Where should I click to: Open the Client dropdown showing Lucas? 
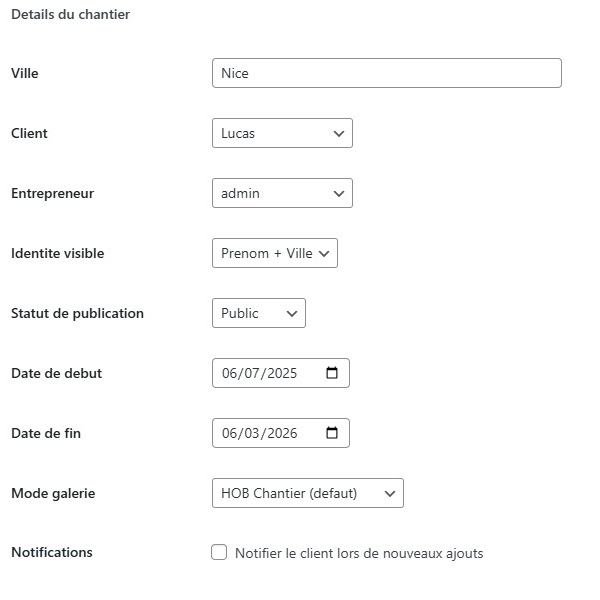click(x=282, y=133)
